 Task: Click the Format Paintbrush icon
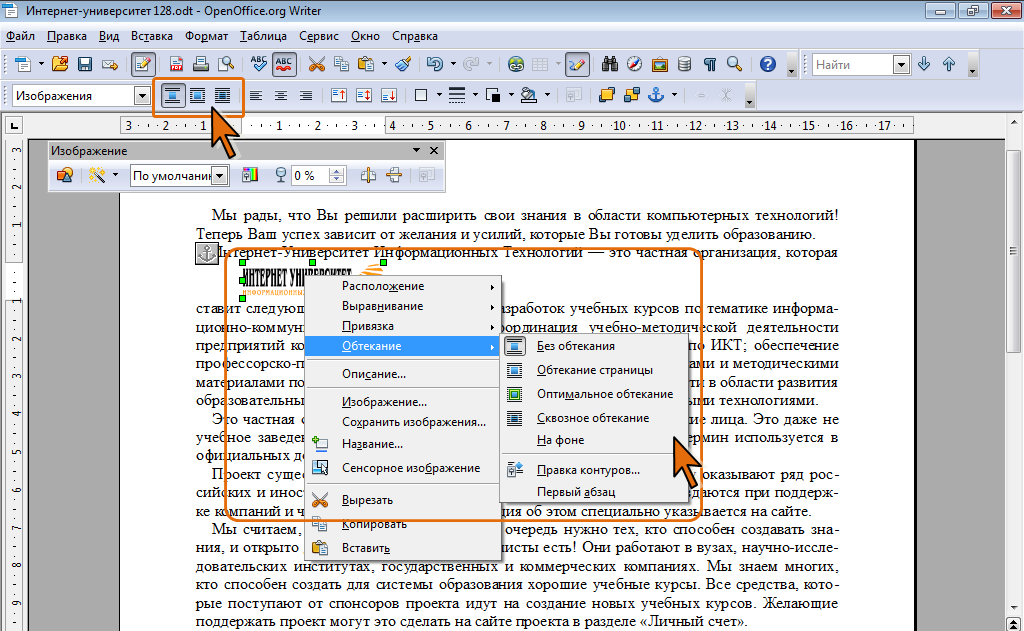pos(404,64)
